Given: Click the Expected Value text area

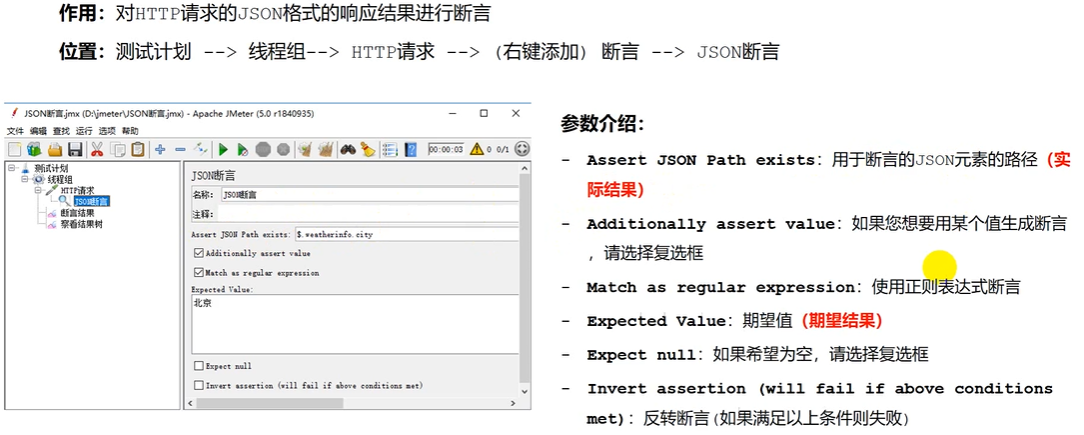Looking at the screenshot, I should (355, 324).
